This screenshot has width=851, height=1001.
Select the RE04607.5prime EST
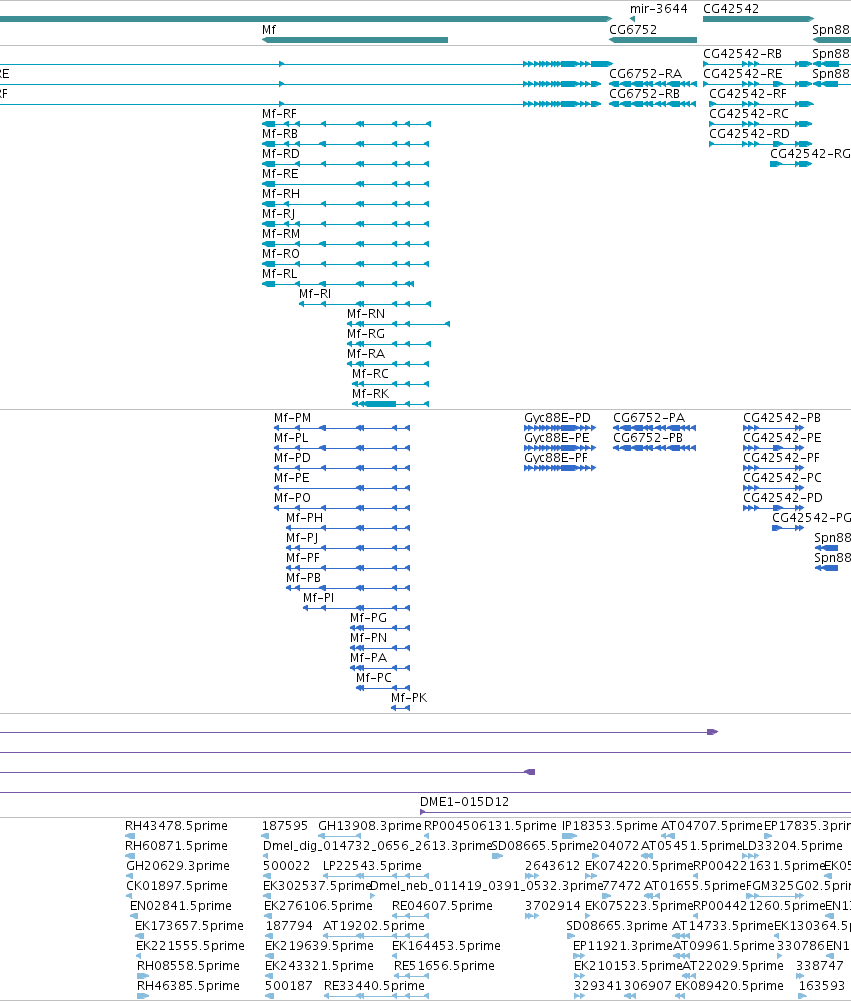point(410,916)
